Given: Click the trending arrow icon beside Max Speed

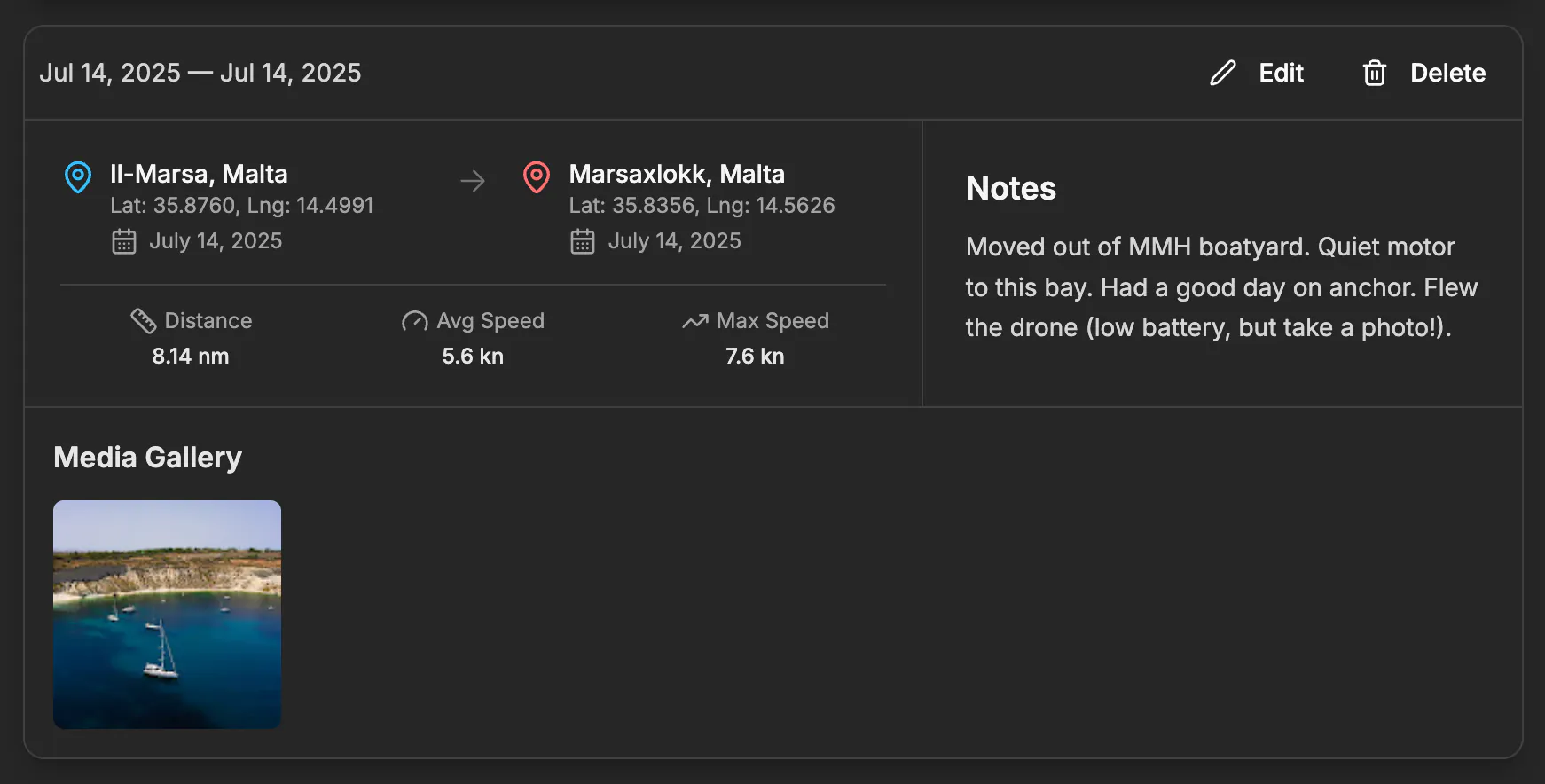Looking at the screenshot, I should point(694,321).
